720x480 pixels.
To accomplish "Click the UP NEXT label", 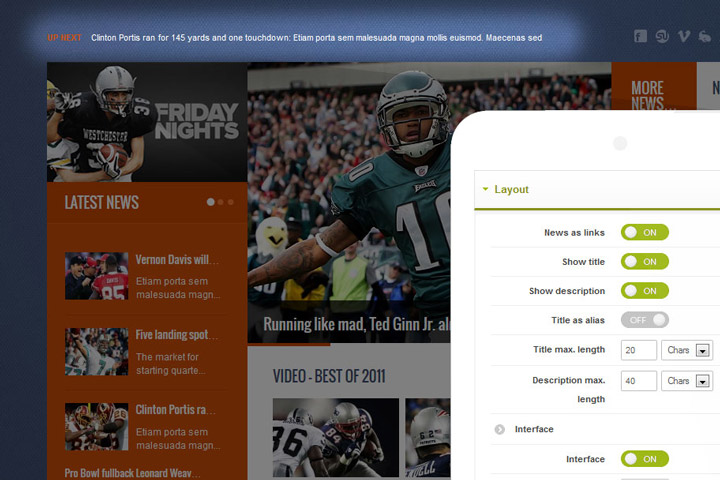I will [x=64, y=38].
